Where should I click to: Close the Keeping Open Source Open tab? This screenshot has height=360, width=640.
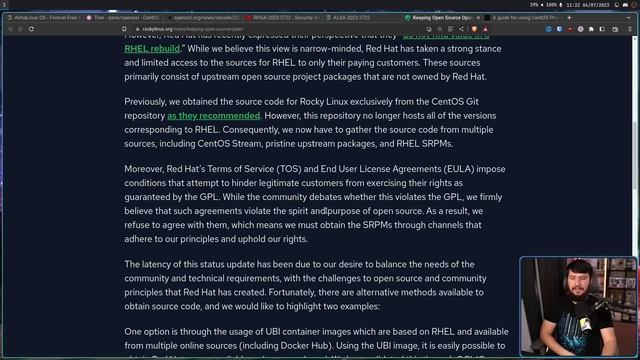coord(478,18)
